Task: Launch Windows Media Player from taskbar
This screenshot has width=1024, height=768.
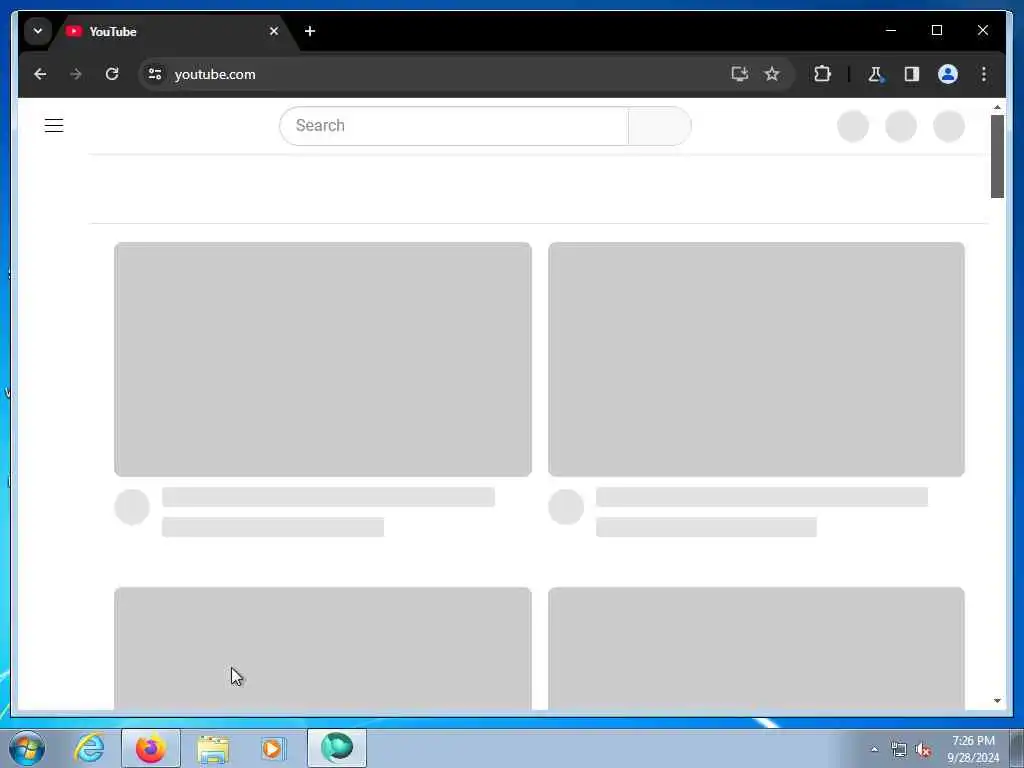Action: pyautogui.click(x=273, y=748)
